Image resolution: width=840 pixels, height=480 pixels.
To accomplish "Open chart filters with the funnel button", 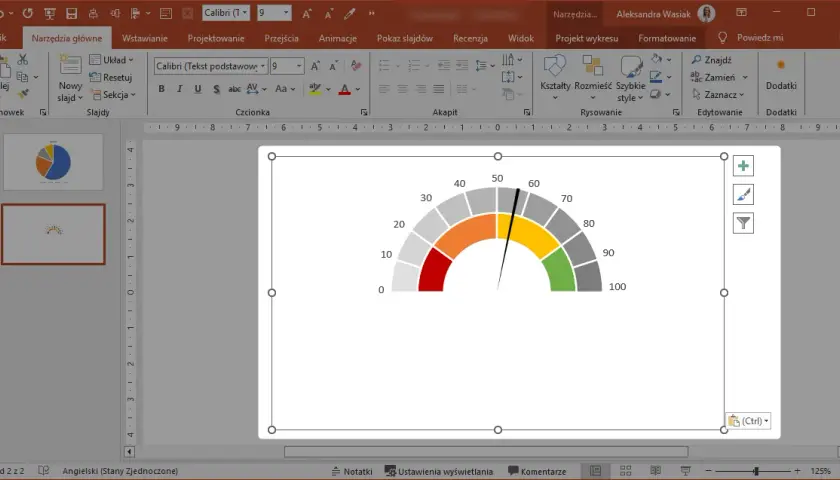I will (743, 223).
